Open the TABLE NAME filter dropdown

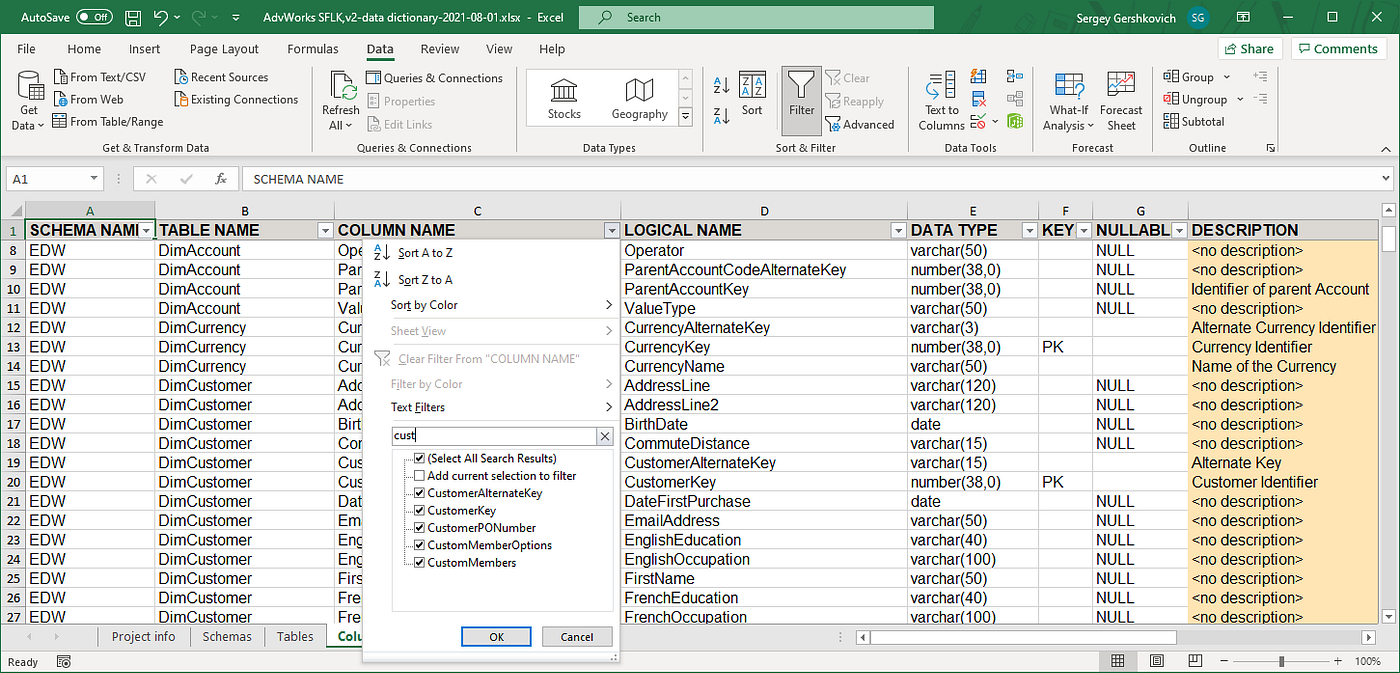point(324,231)
